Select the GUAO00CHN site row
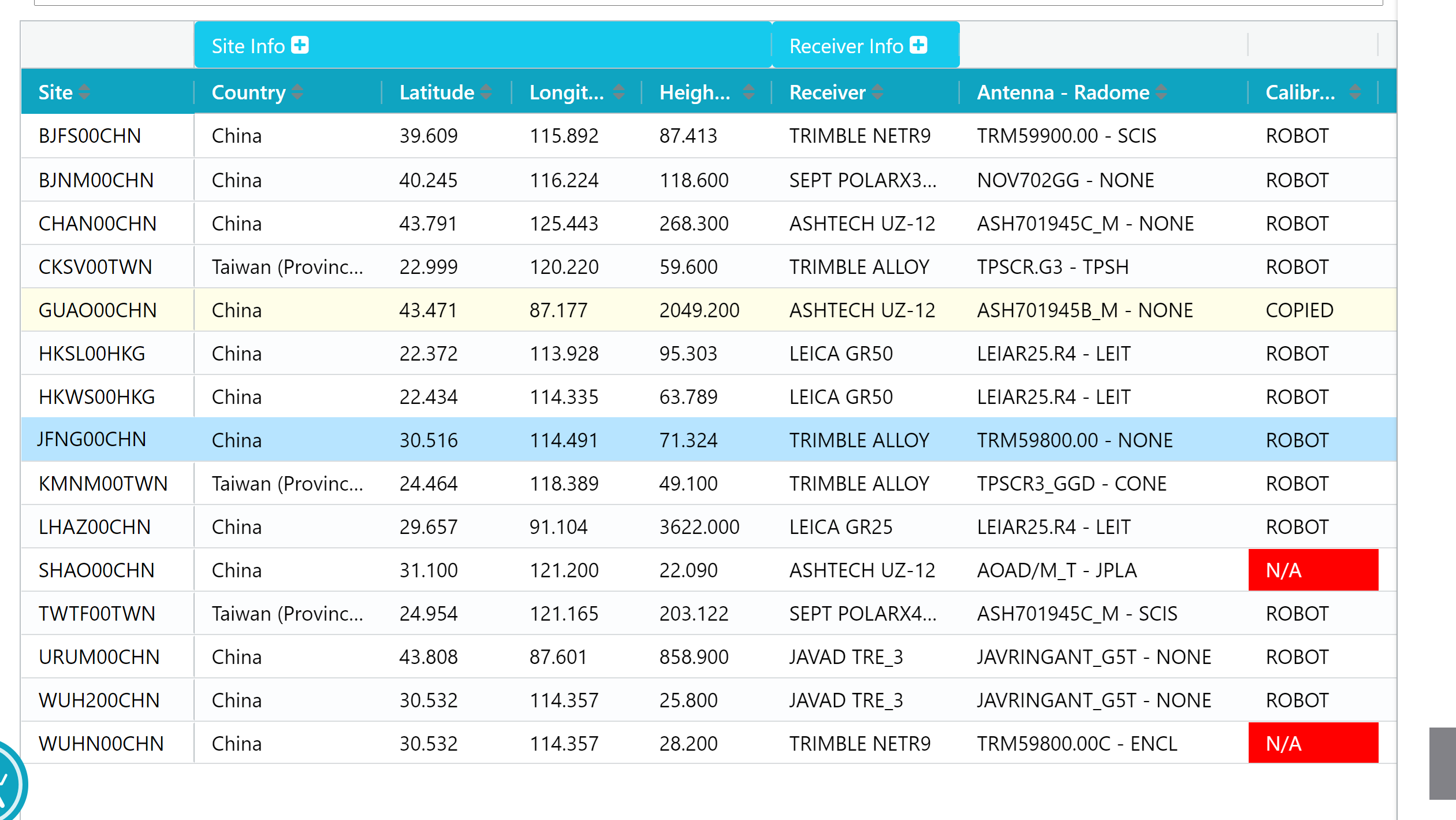Image resolution: width=1456 pixels, height=820 pixels. pyautogui.click(x=97, y=310)
